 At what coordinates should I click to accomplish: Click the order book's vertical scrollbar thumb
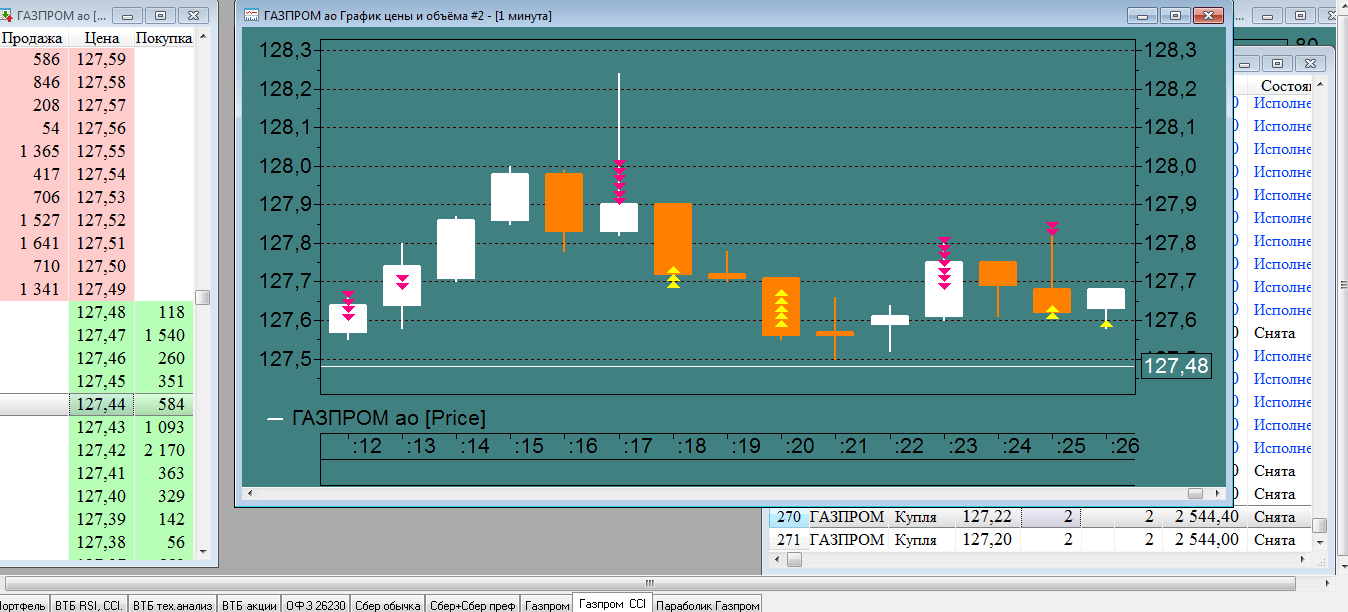203,297
